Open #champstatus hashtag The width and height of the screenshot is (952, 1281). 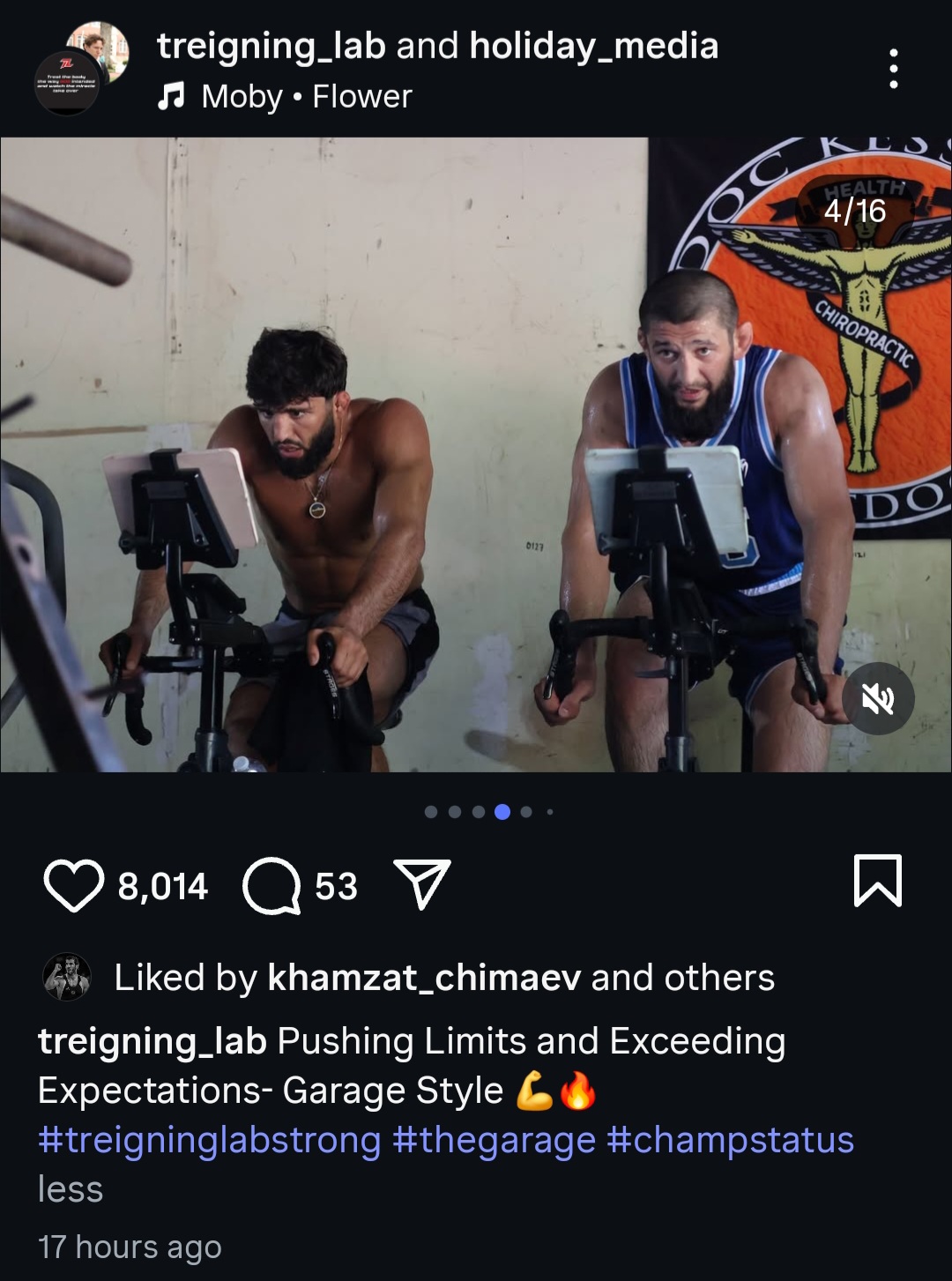(731, 1140)
